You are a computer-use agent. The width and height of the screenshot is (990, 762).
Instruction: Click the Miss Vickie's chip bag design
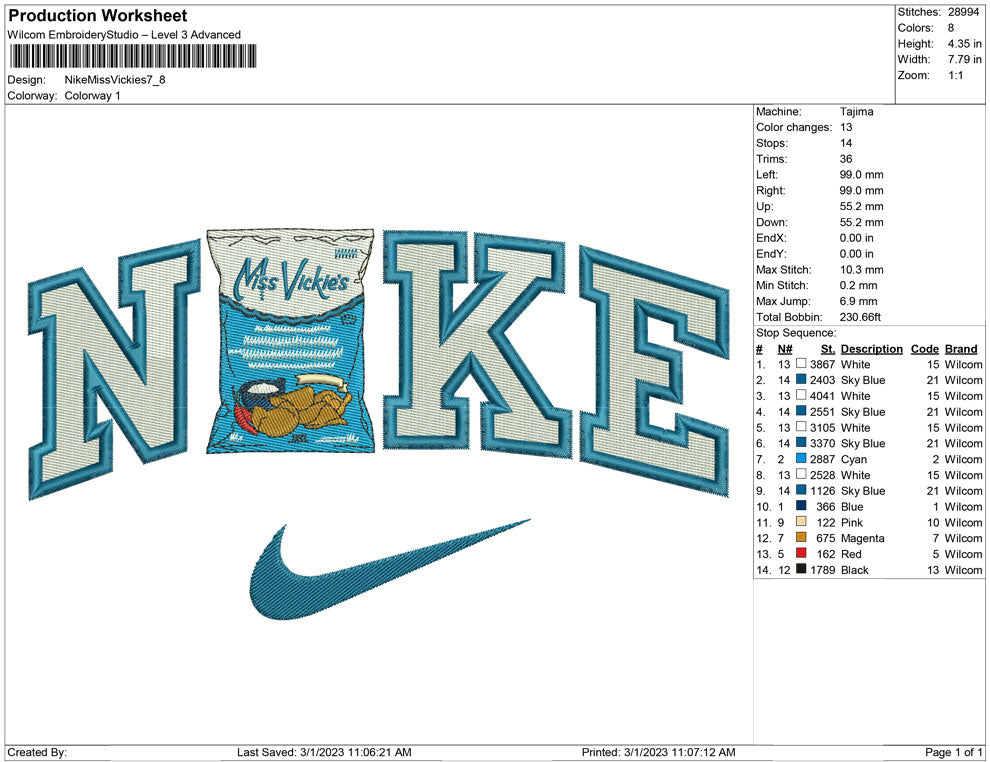[x=289, y=340]
